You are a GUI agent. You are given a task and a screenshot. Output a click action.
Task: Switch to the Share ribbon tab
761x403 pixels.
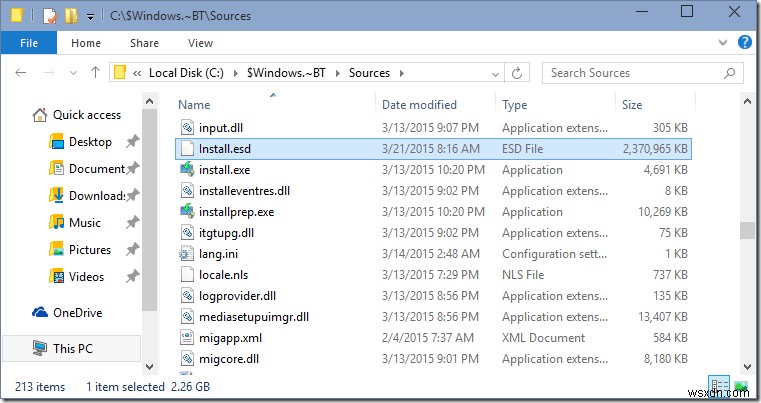tap(144, 43)
